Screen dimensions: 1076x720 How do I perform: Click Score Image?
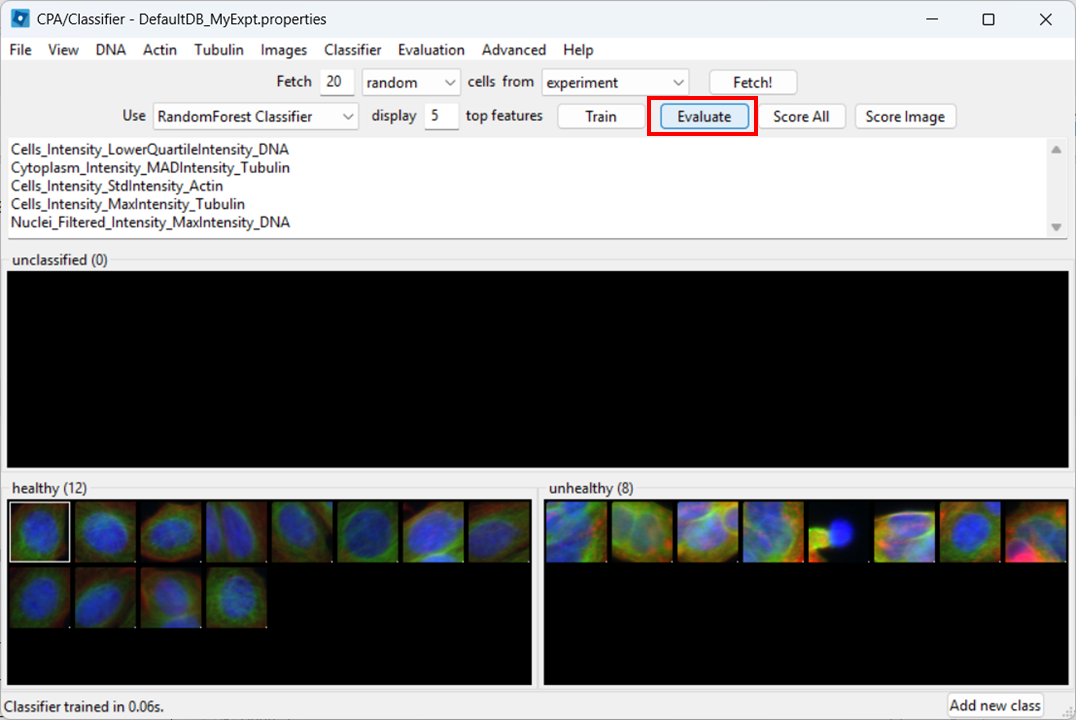[905, 116]
